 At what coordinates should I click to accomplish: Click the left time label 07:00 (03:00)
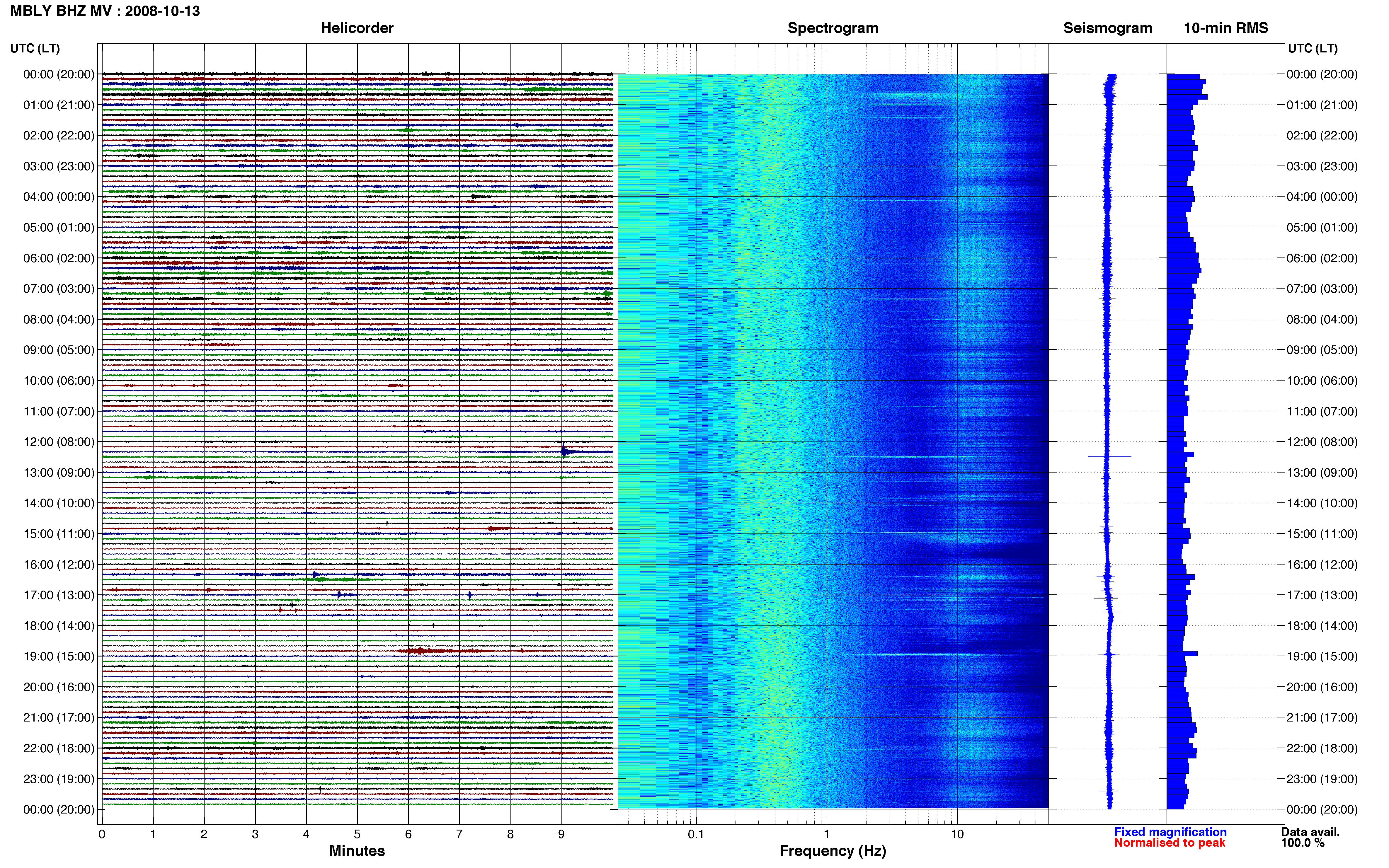point(59,289)
